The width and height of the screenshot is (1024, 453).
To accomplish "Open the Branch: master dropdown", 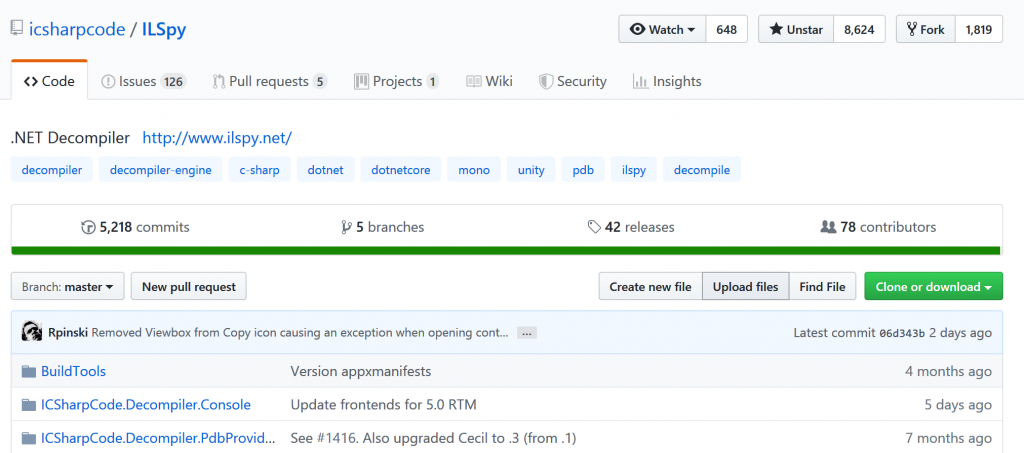I will click(68, 287).
